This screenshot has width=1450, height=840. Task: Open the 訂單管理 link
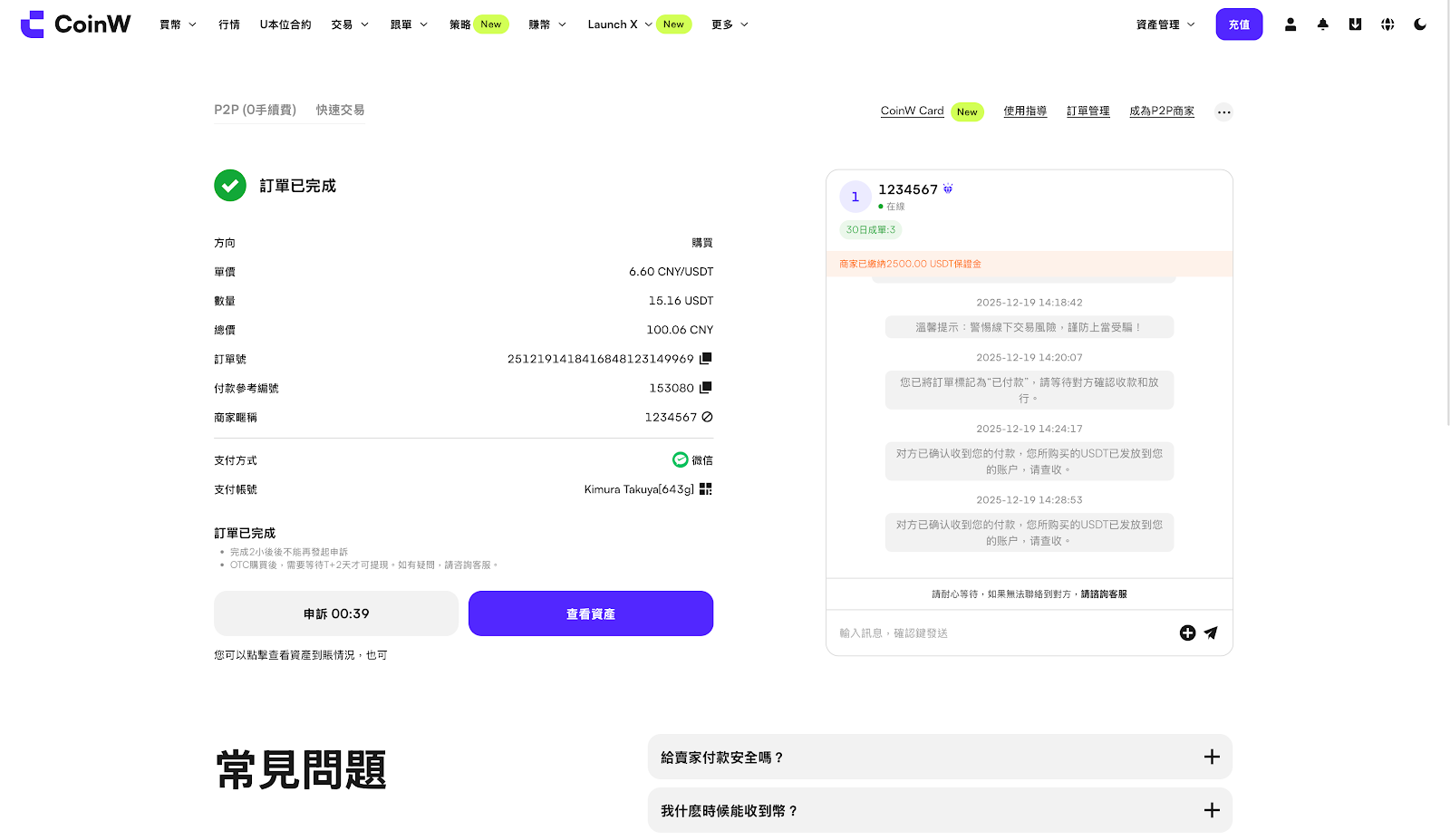click(x=1087, y=111)
